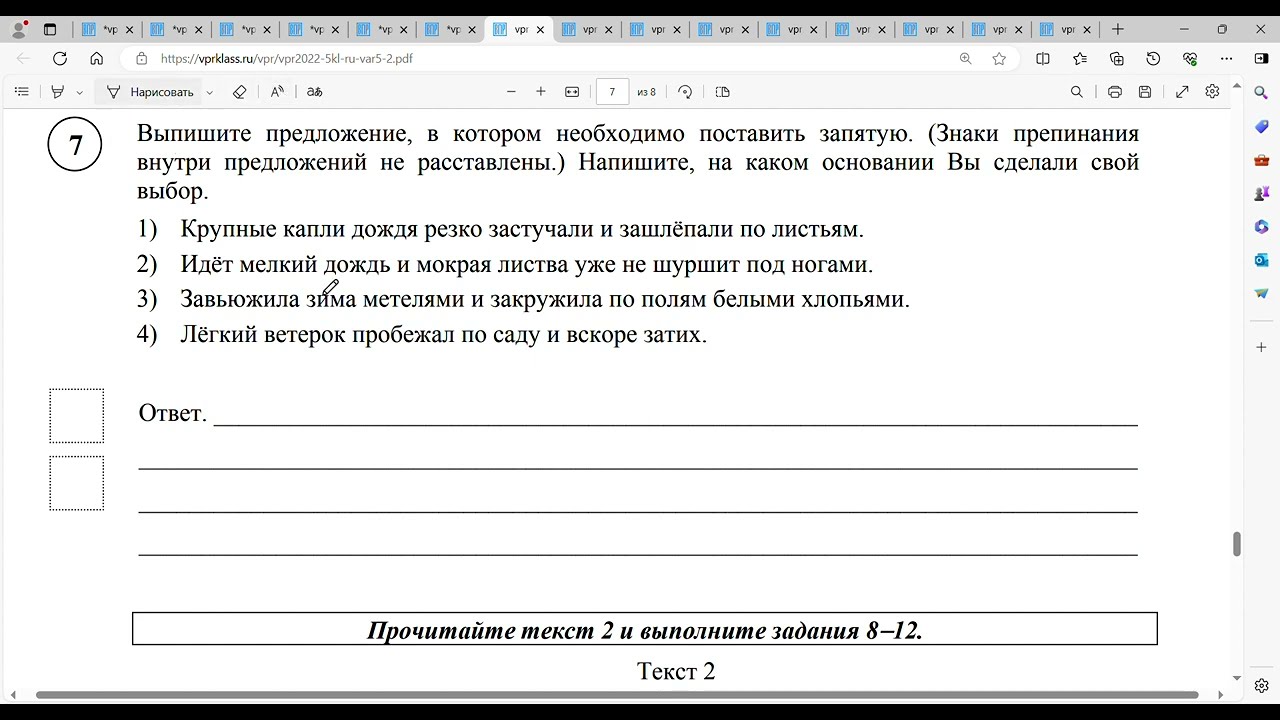1280x720 pixels.
Task: Click the vertical scrollbar thumb
Action: [x=1237, y=544]
